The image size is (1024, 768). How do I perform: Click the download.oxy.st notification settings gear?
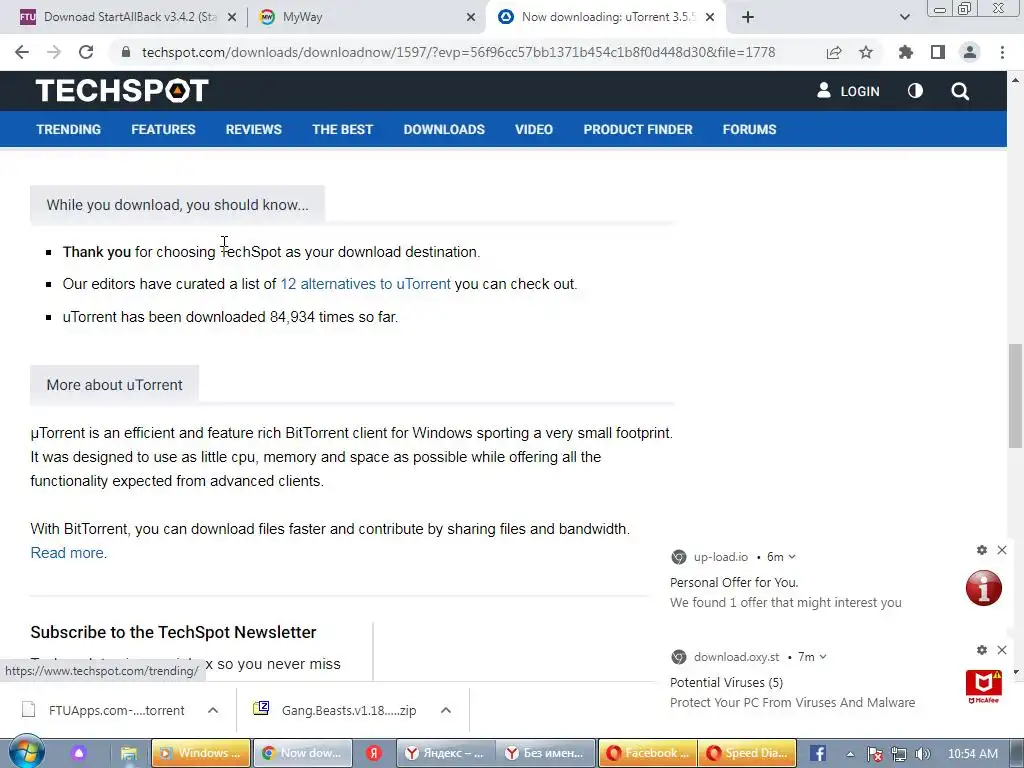(982, 650)
